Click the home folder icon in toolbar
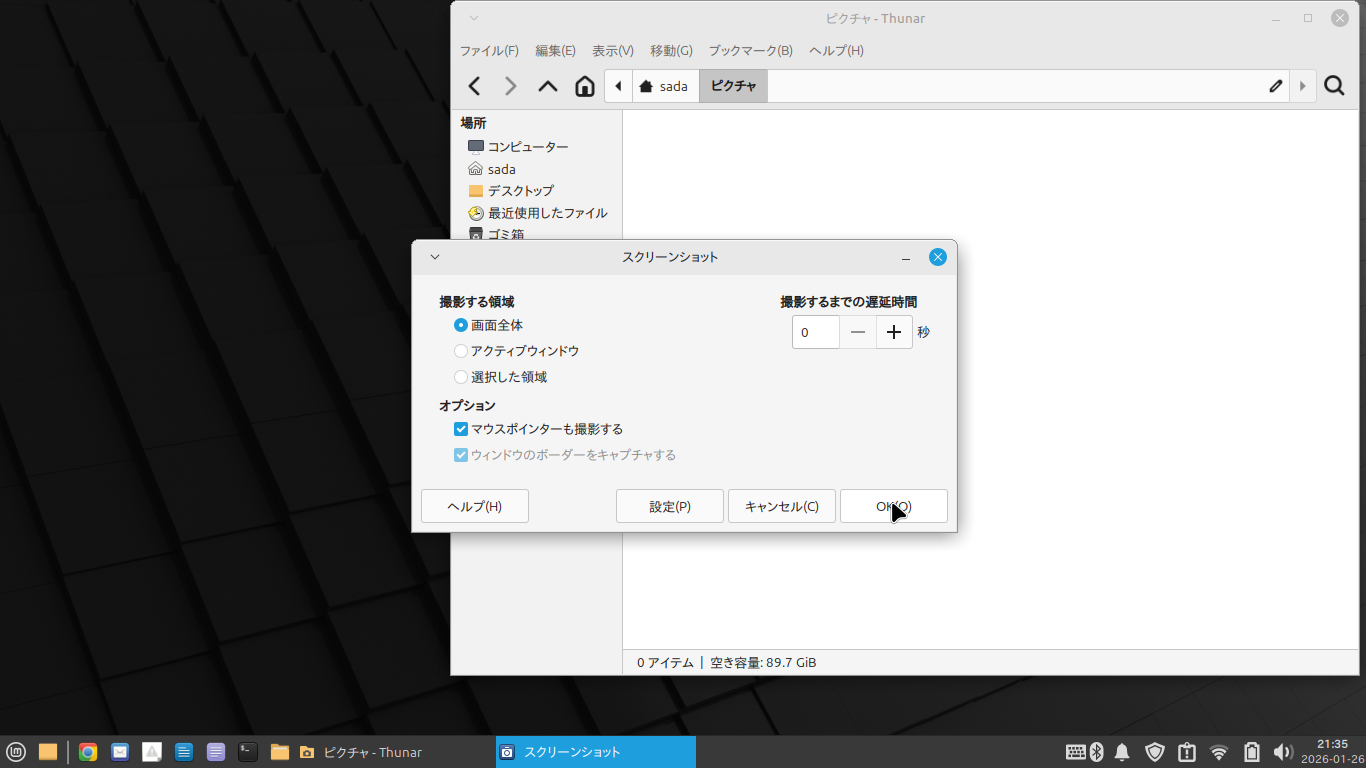Screen dimensions: 1366x768 [585, 87]
